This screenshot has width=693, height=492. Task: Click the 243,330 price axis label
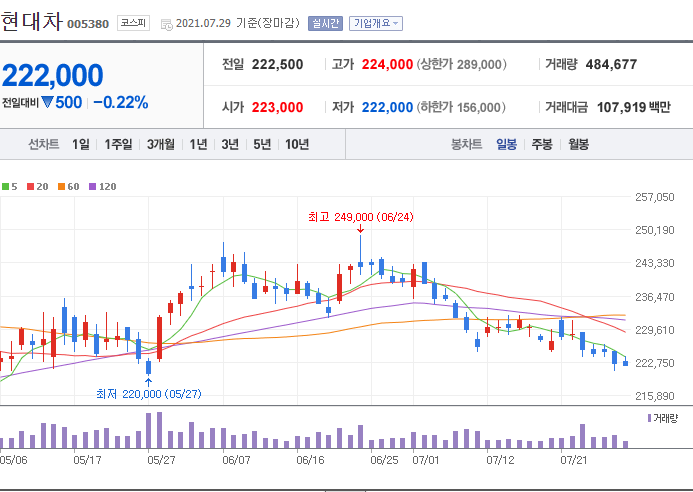click(x=655, y=263)
